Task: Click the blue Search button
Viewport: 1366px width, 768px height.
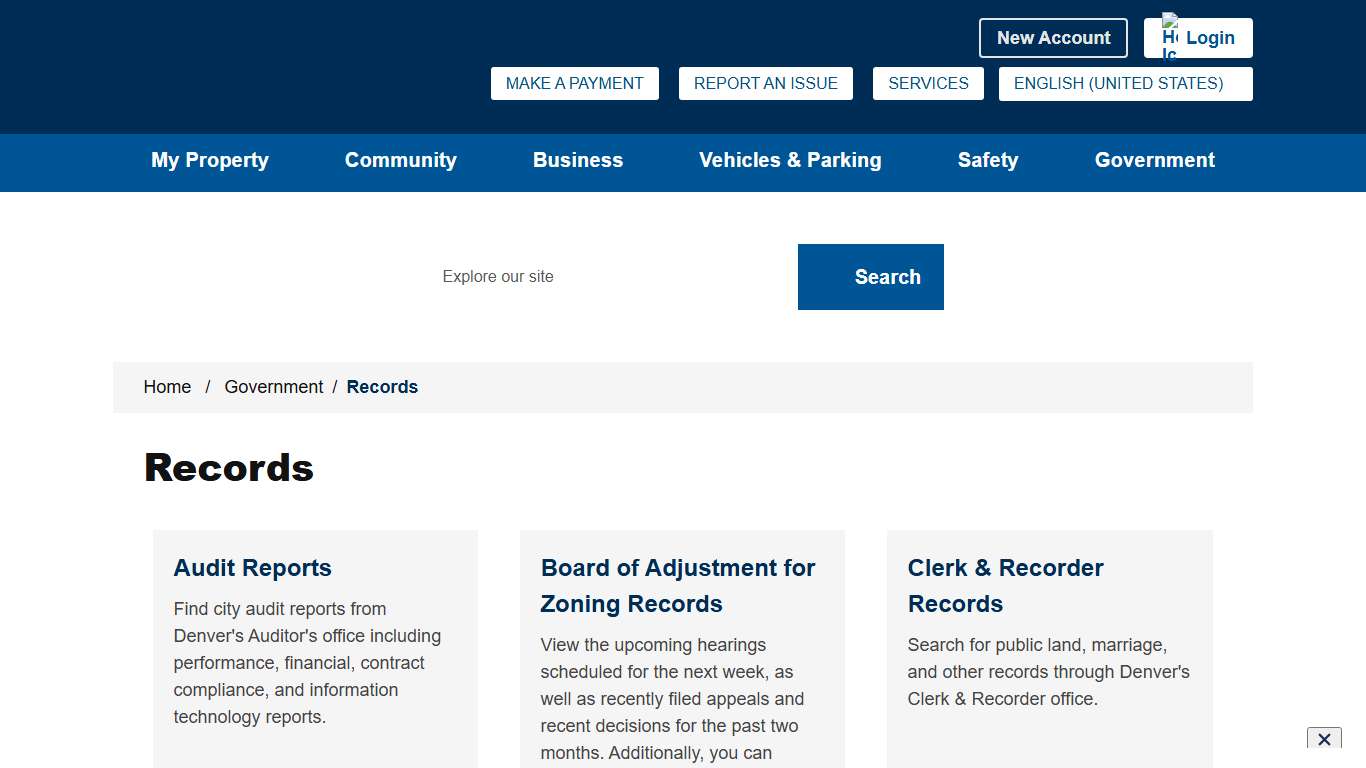Action: tap(870, 277)
